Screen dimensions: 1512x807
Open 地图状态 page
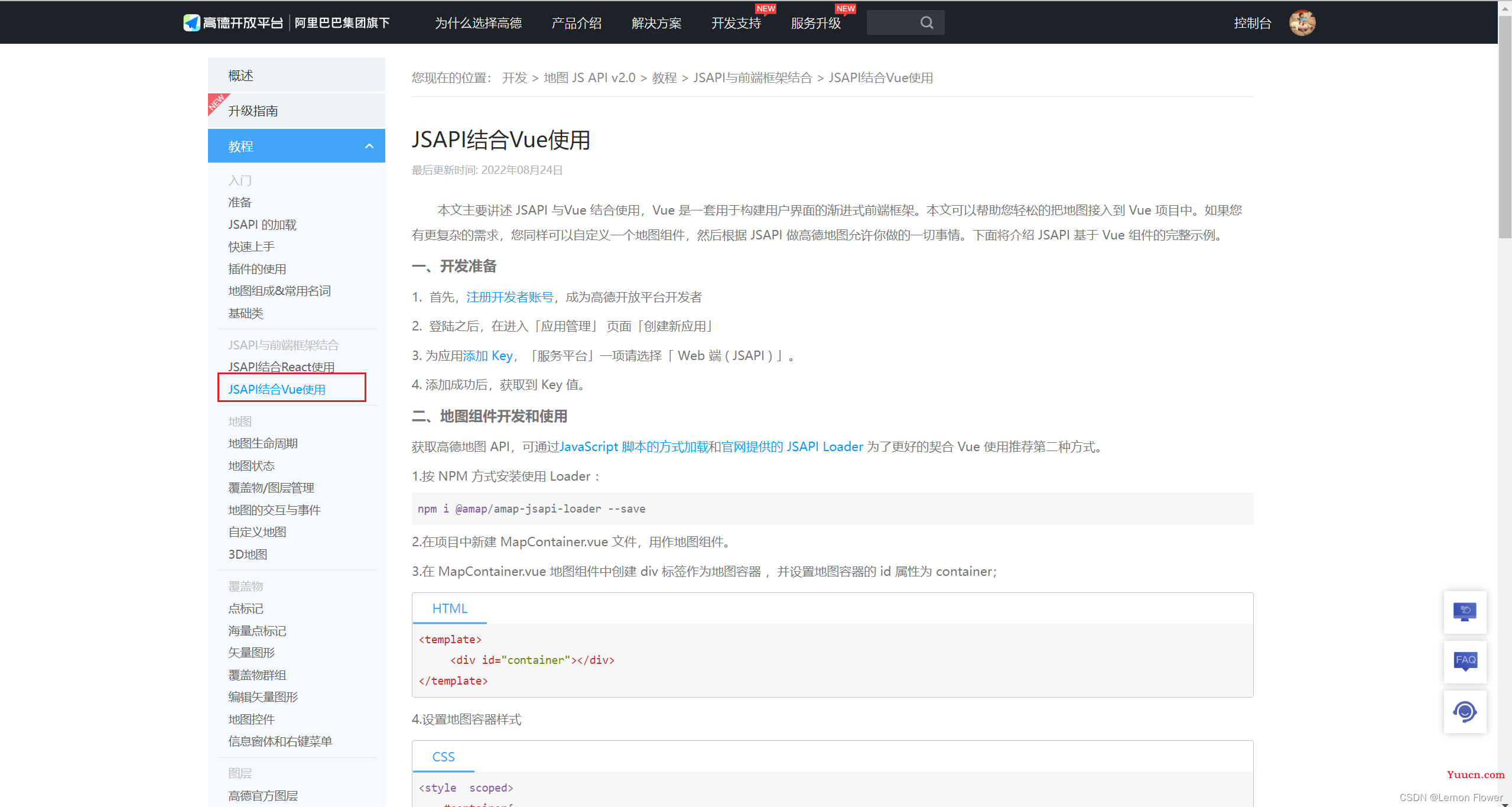251,466
